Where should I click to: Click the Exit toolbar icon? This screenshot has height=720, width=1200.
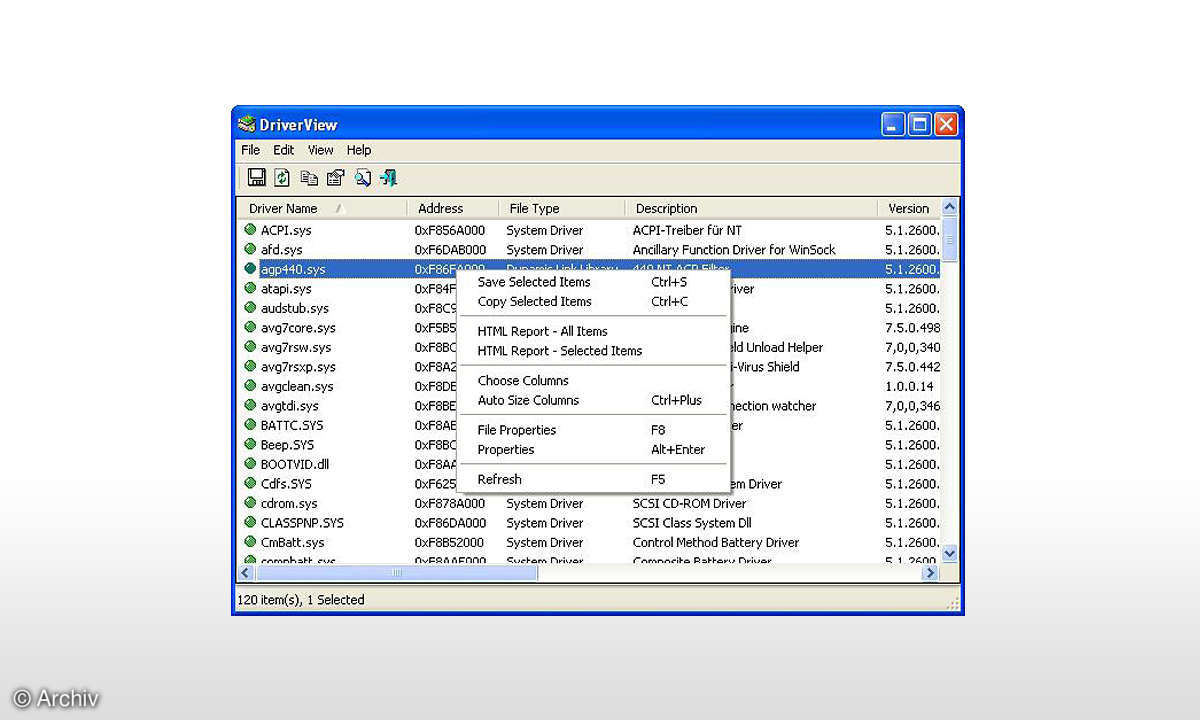click(388, 177)
